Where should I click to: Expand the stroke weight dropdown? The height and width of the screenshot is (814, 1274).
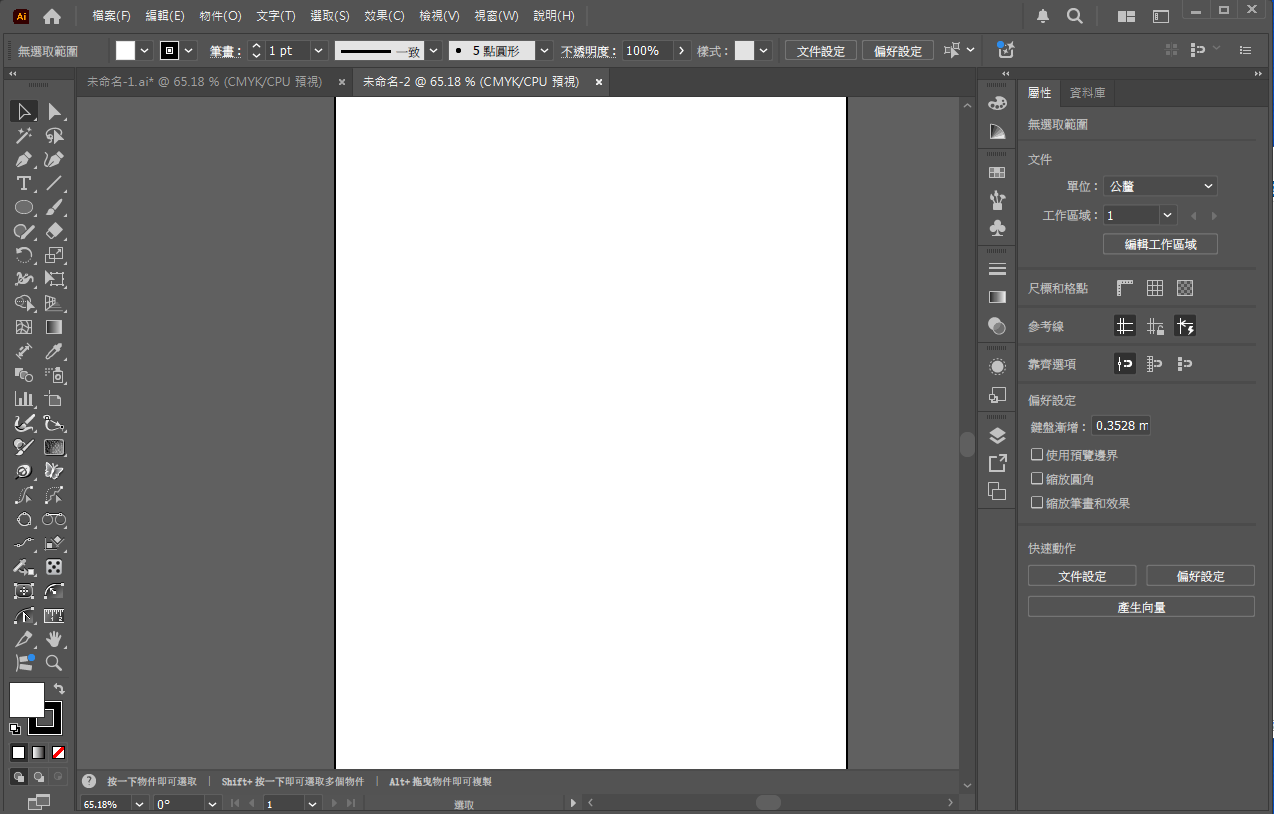pos(319,51)
